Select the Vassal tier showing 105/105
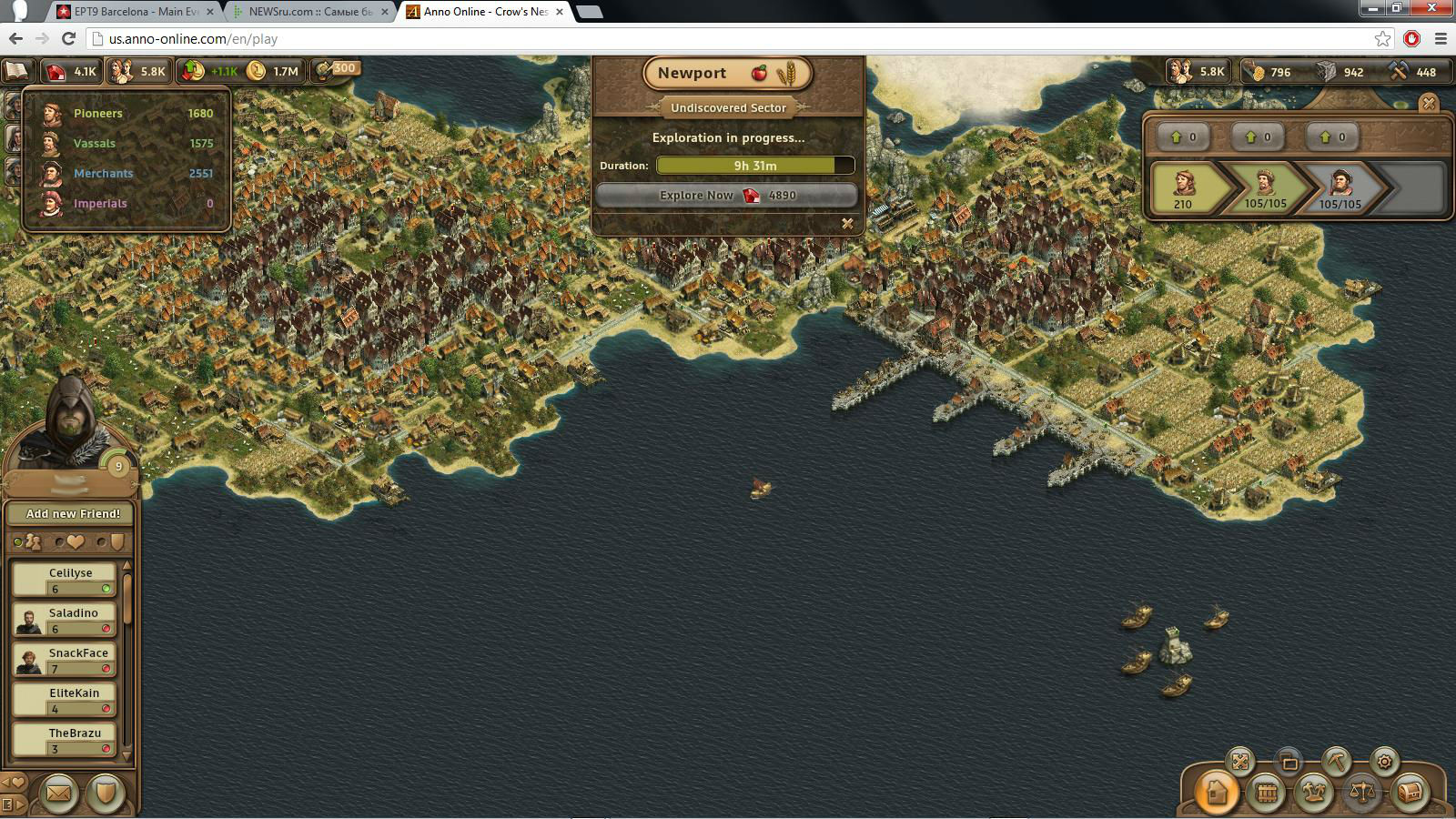The height and width of the screenshot is (819, 1456). [1266, 188]
